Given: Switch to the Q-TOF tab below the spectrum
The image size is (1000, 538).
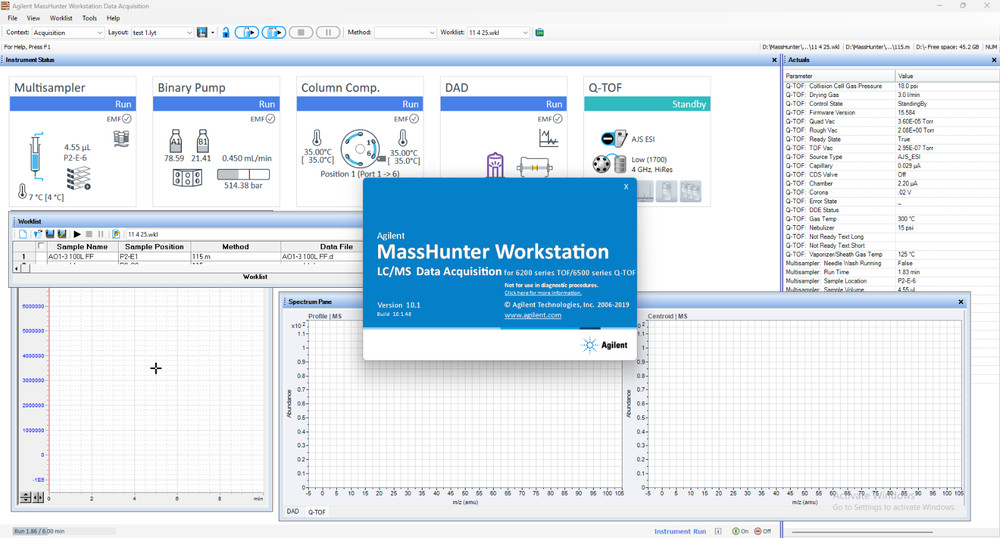Looking at the screenshot, I should pyautogui.click(x=317, y=511).
